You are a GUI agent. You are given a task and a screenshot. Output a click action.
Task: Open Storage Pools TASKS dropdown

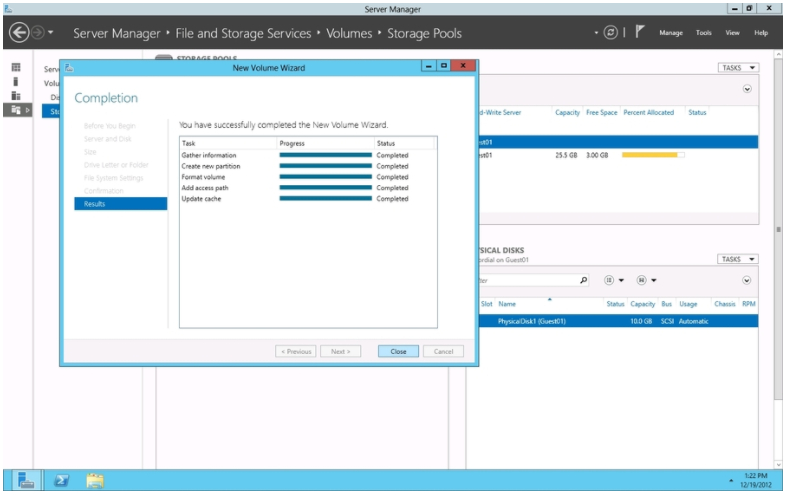[738, 68]
